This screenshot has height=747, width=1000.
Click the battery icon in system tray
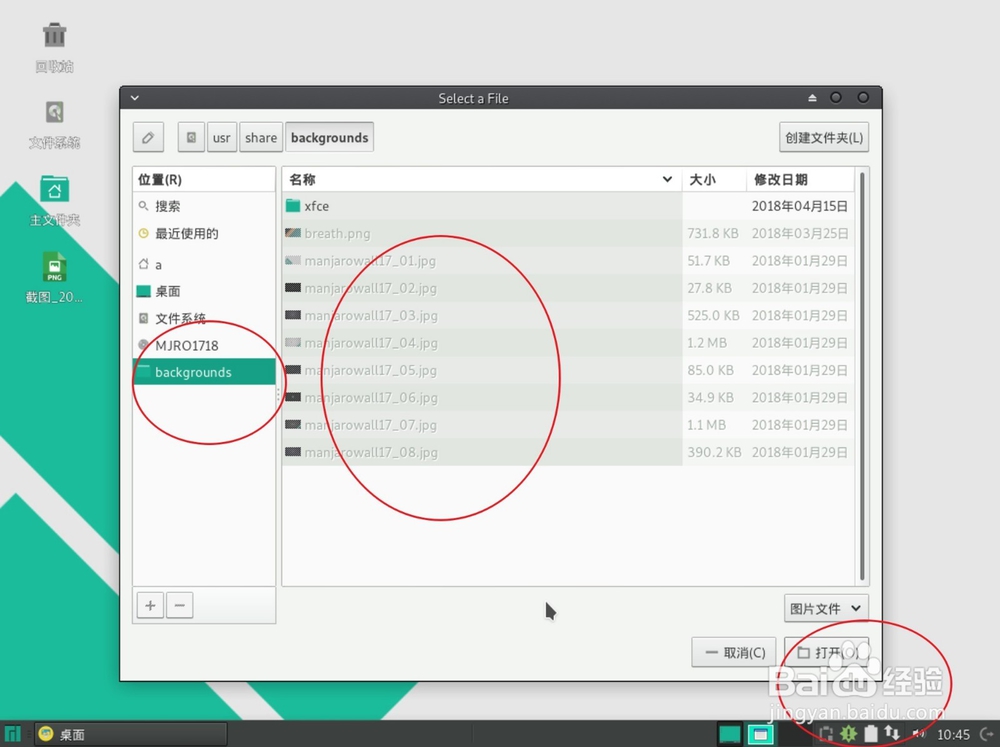(x=870, y=733)
